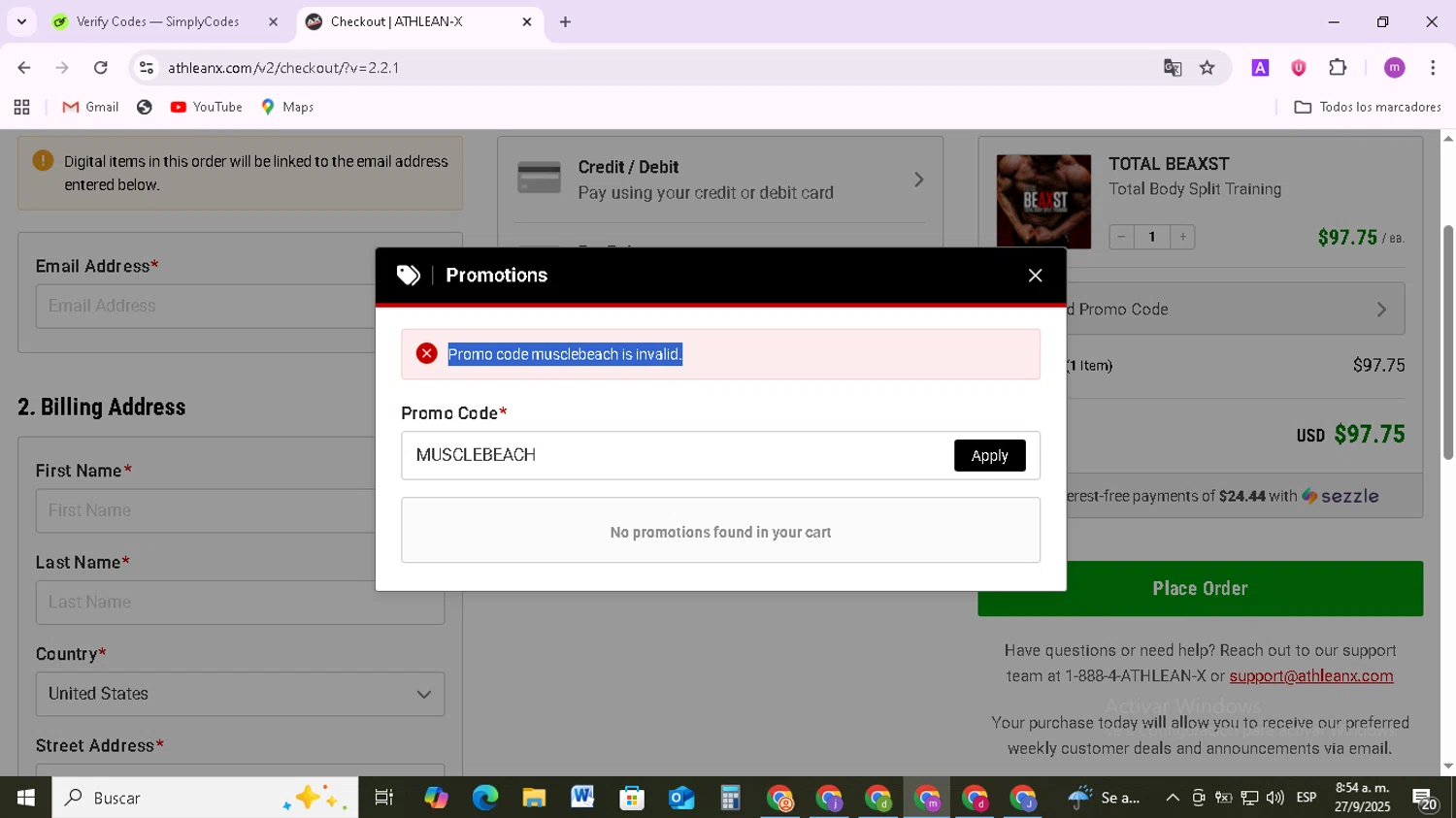Open the apps grid shortcut
This screenshot has height=818, width=1456.
tap(21, 107)
